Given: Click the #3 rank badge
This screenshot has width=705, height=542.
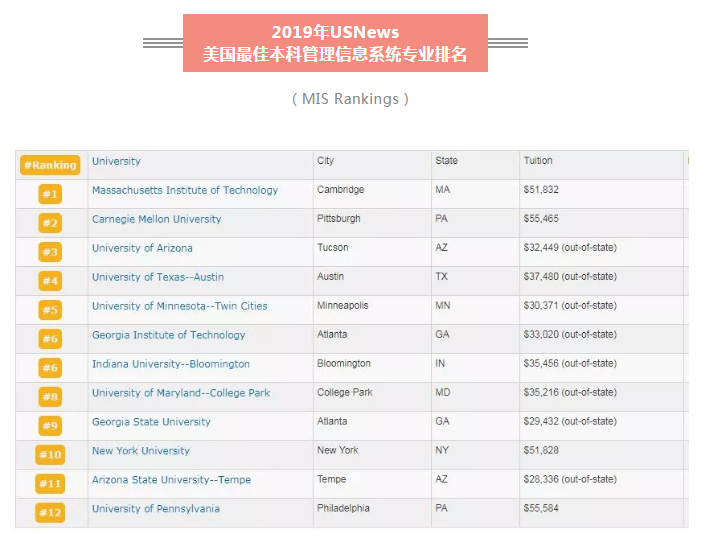Looking at the screenshot, I should click(x=50, y=252).
